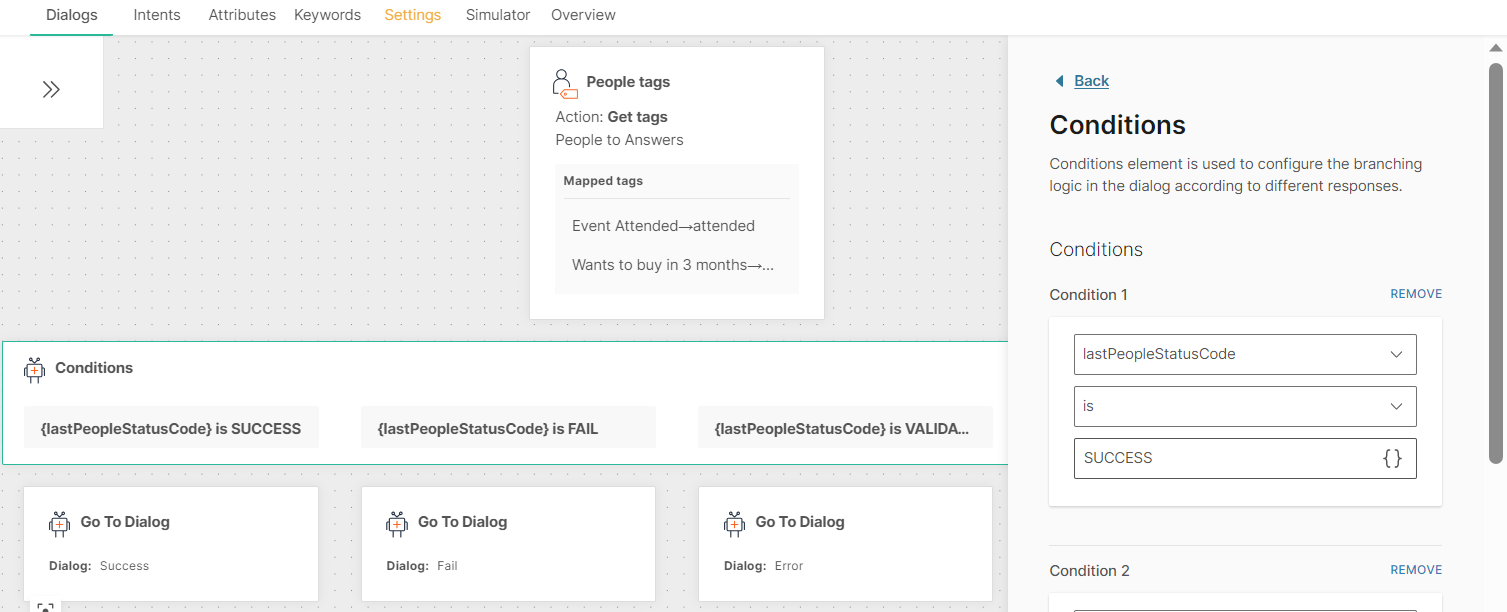The width and height of the screenshot is (1507, 612).
Task: Click the robot icon on Fail Go To Dialog
Action: 397,523
